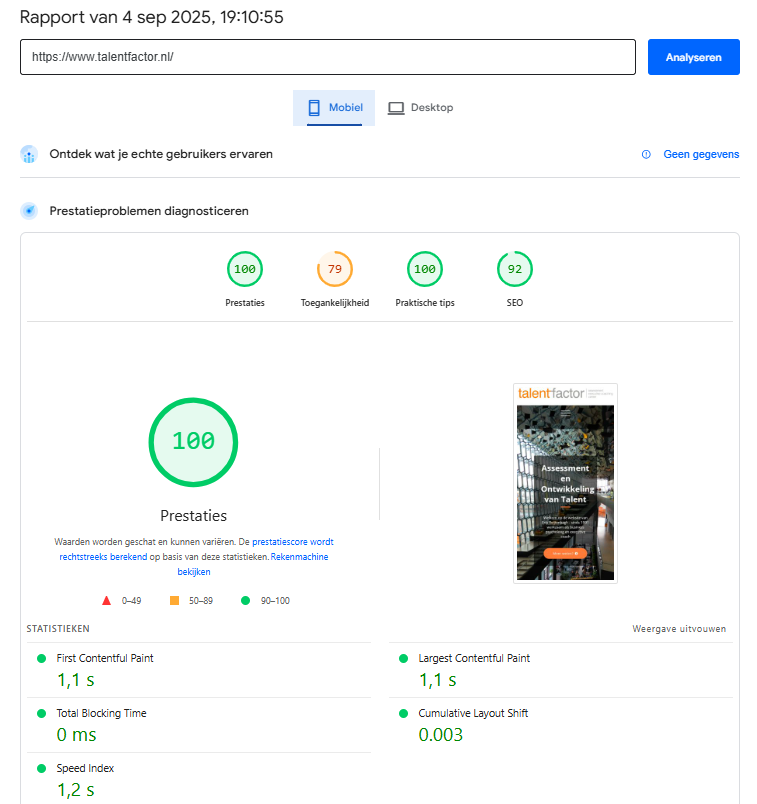Select the Praktische tips score gauge
Image resolution: width=757 pixels, height=804 pixels.
click(x=425, y=269)
